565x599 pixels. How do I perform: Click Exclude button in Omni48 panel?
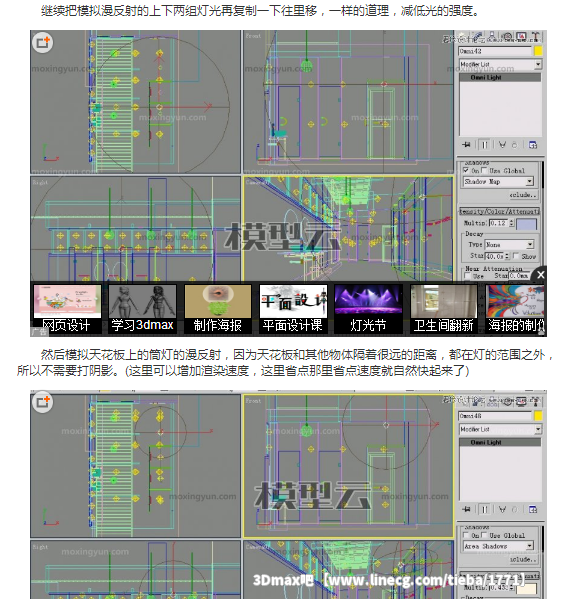[x=523, y=559]
